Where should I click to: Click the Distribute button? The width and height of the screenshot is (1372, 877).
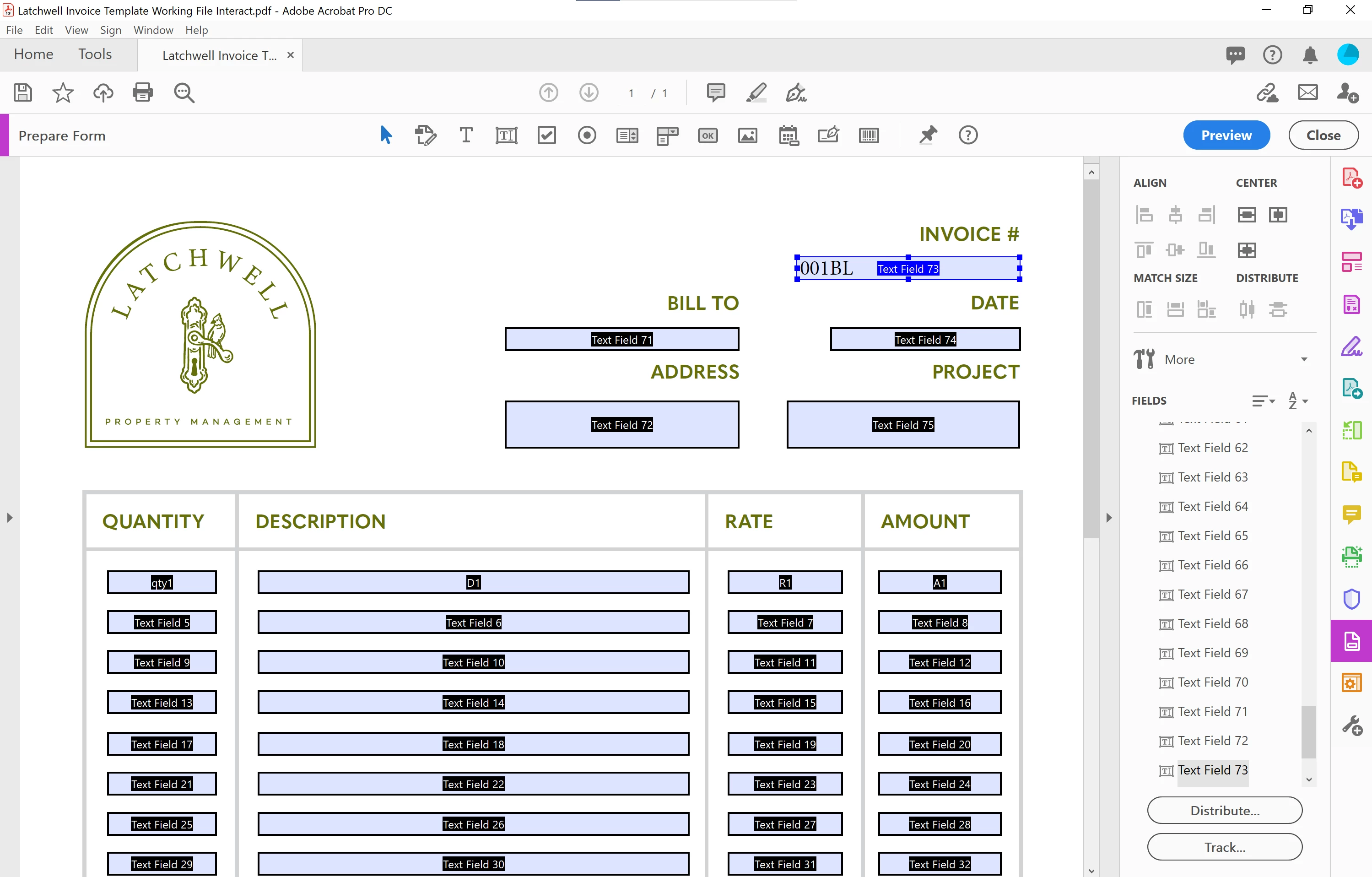click(x=1225, y=810)
